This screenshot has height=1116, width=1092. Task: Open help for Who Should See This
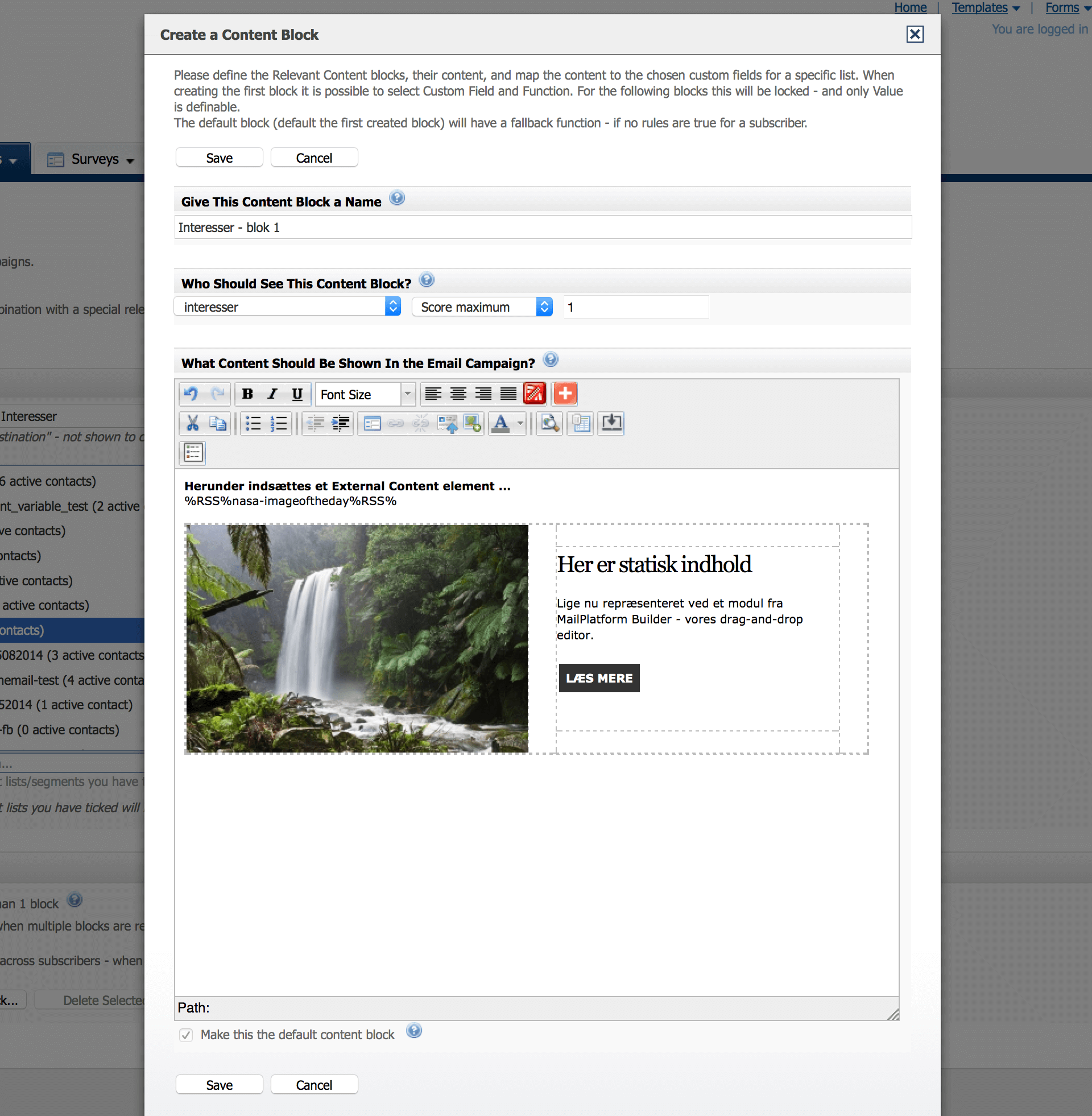427,280
